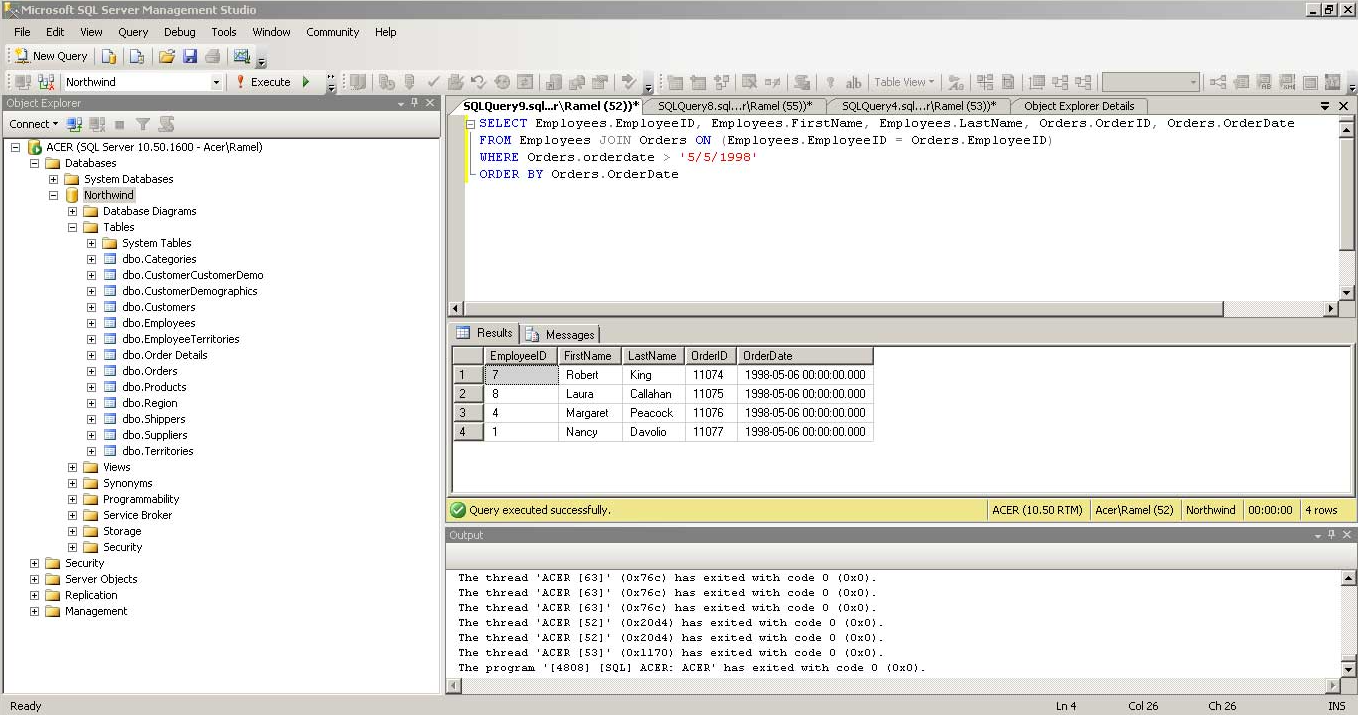Image resolution: width=1358 pixels, height=715 pixels.
Task: Open the Community menu
Action: click(x=333, y=32)
